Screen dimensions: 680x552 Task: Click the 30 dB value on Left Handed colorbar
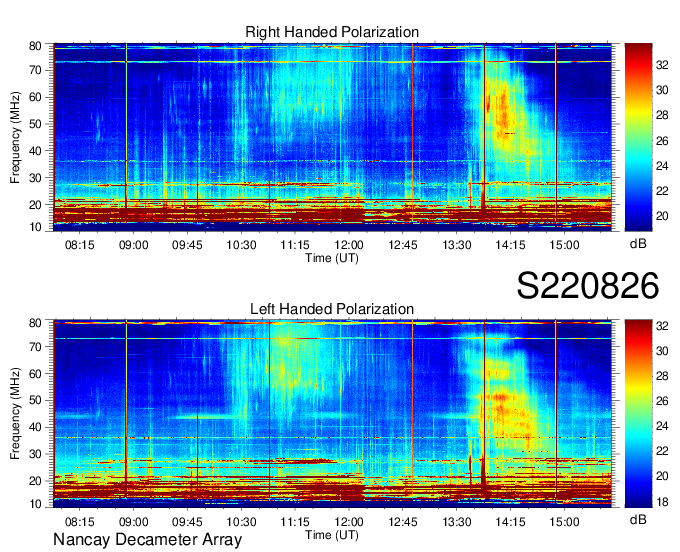[x=662, y=351]
